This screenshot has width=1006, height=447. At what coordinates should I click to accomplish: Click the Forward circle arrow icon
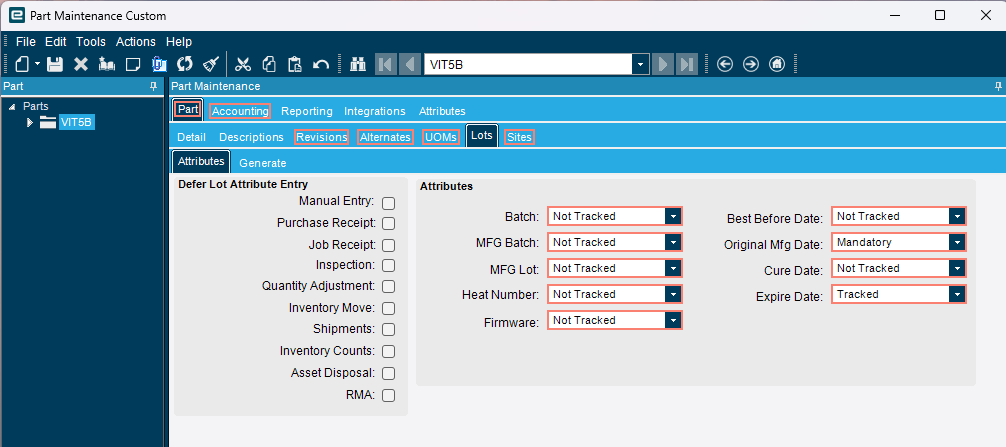pos(751,64)
